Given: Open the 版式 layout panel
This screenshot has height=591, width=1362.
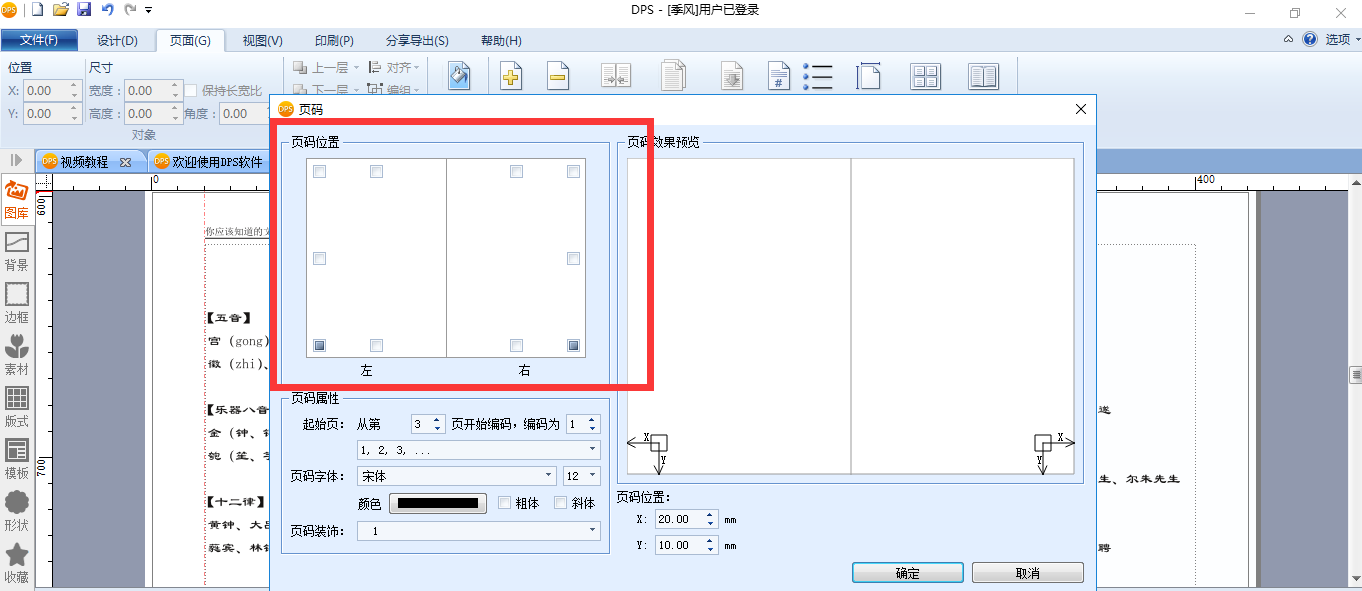Looking at the screenshot, I should [16, 407].
